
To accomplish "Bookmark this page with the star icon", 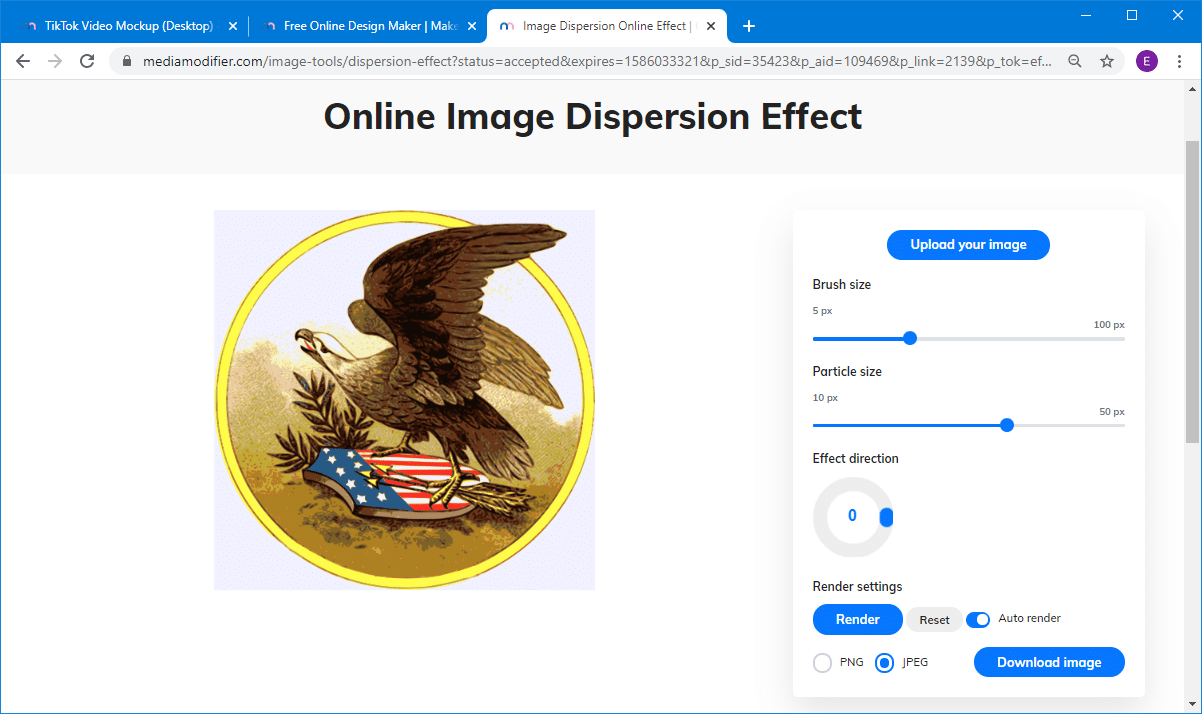I will 1107,61.
